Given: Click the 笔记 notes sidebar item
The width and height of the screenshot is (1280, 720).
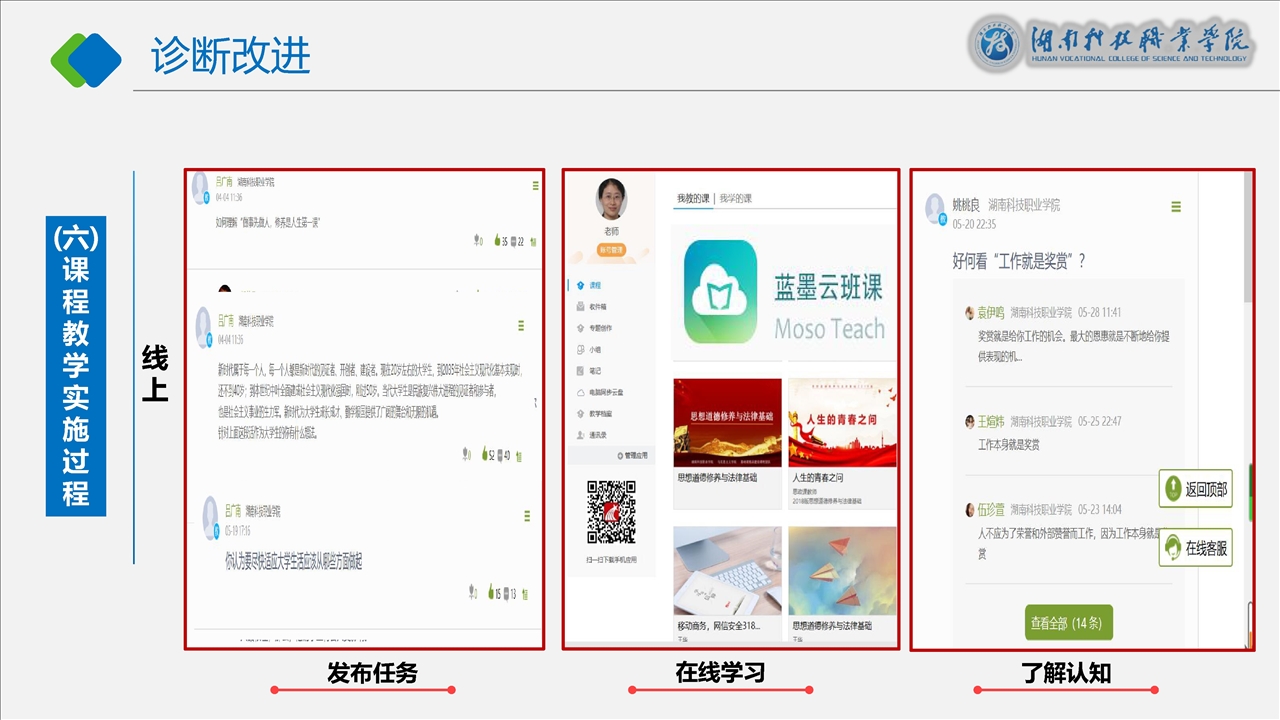Looking at the screenshot, I should [x=595, y=371].
